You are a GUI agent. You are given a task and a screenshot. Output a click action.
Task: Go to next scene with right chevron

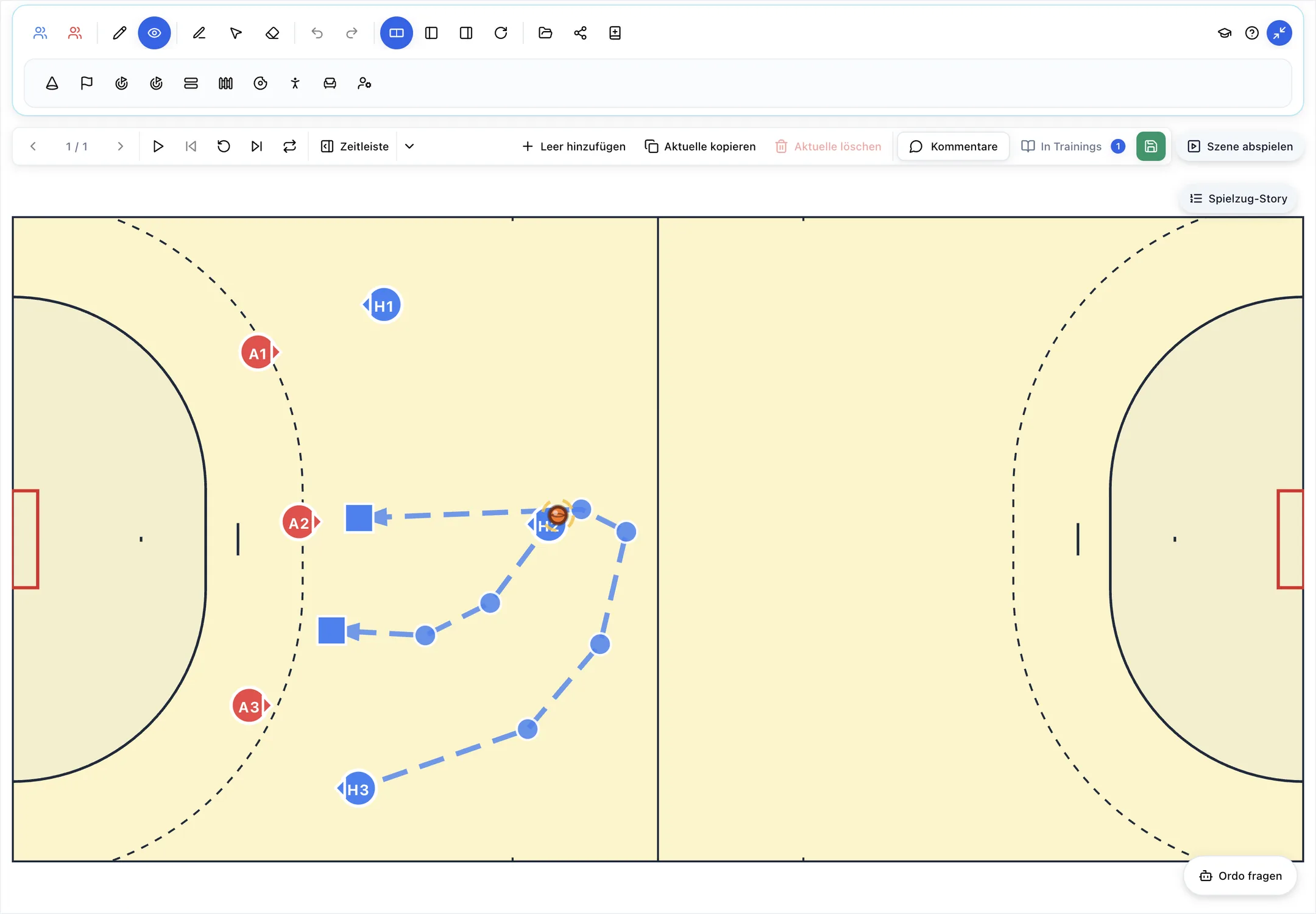121,146
